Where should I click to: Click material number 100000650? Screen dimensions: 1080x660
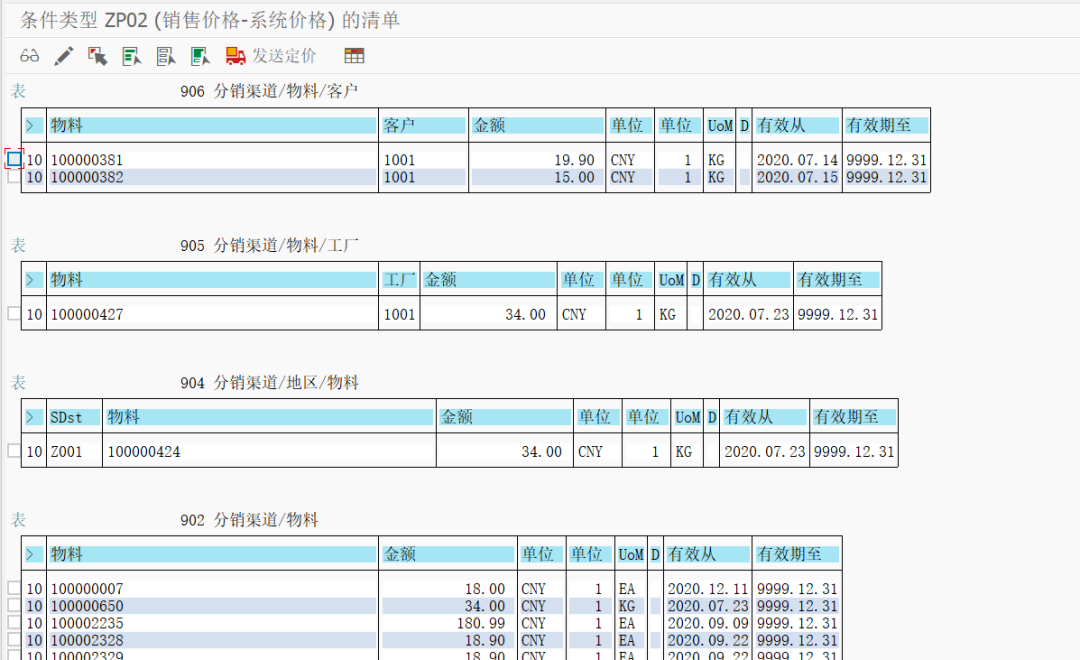point(87,606)
